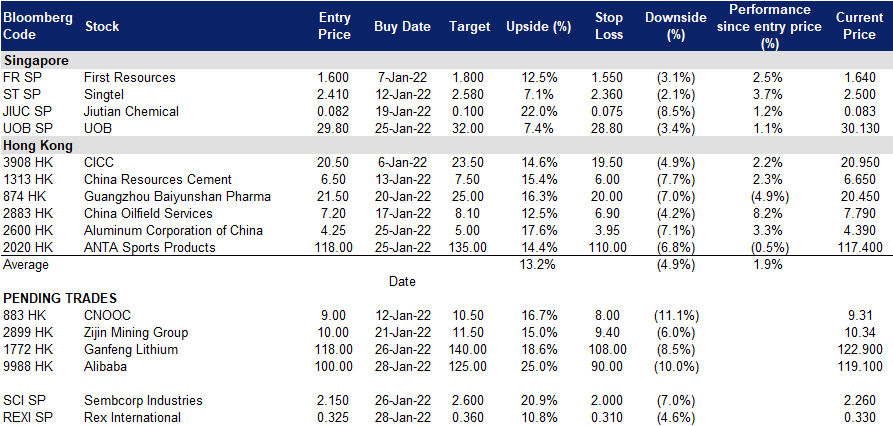This screenshot has width=893, height=426.
Task: Select the Entry Price column header
Action: (x=334, y=26)
